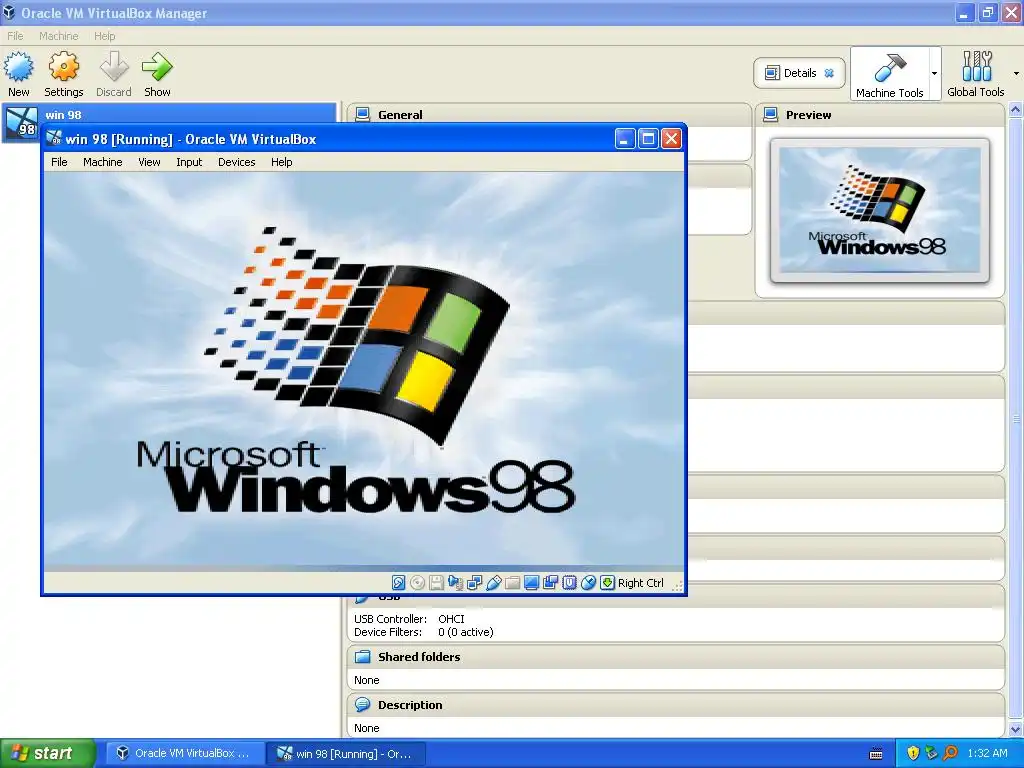Close the Details tool with its small x
Image resolution: width=1024 pixels, height=768 pixels.
pyautogui.click(x=829, y=72)
